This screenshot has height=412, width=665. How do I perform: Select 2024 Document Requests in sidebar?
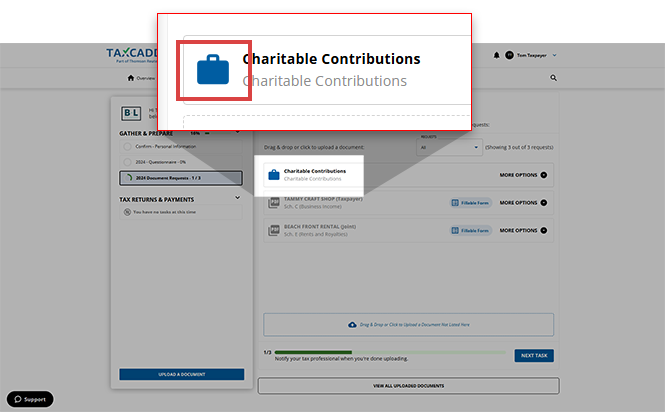[181, 178]
